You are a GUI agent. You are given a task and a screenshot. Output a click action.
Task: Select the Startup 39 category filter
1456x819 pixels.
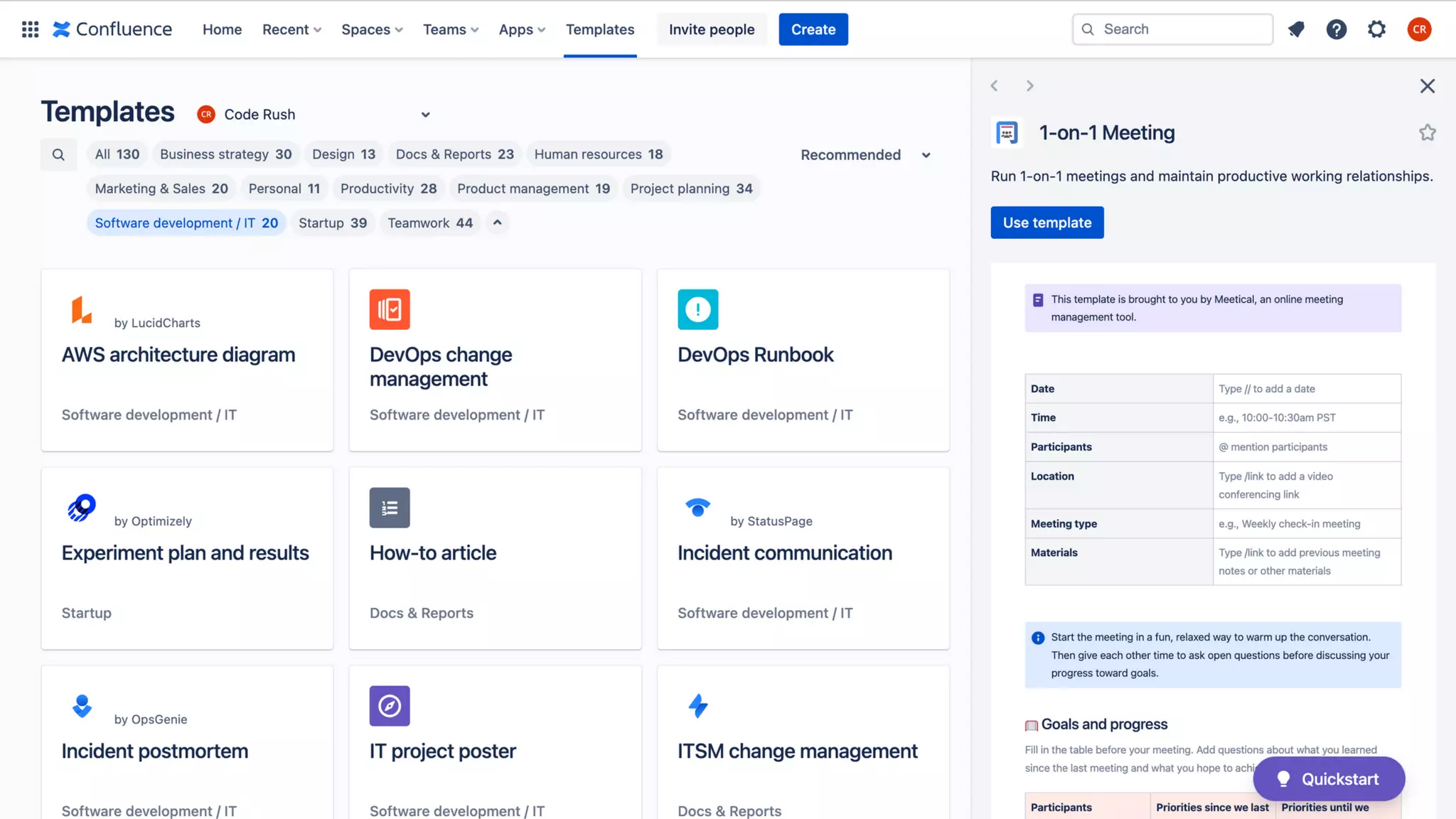point(332,223)
